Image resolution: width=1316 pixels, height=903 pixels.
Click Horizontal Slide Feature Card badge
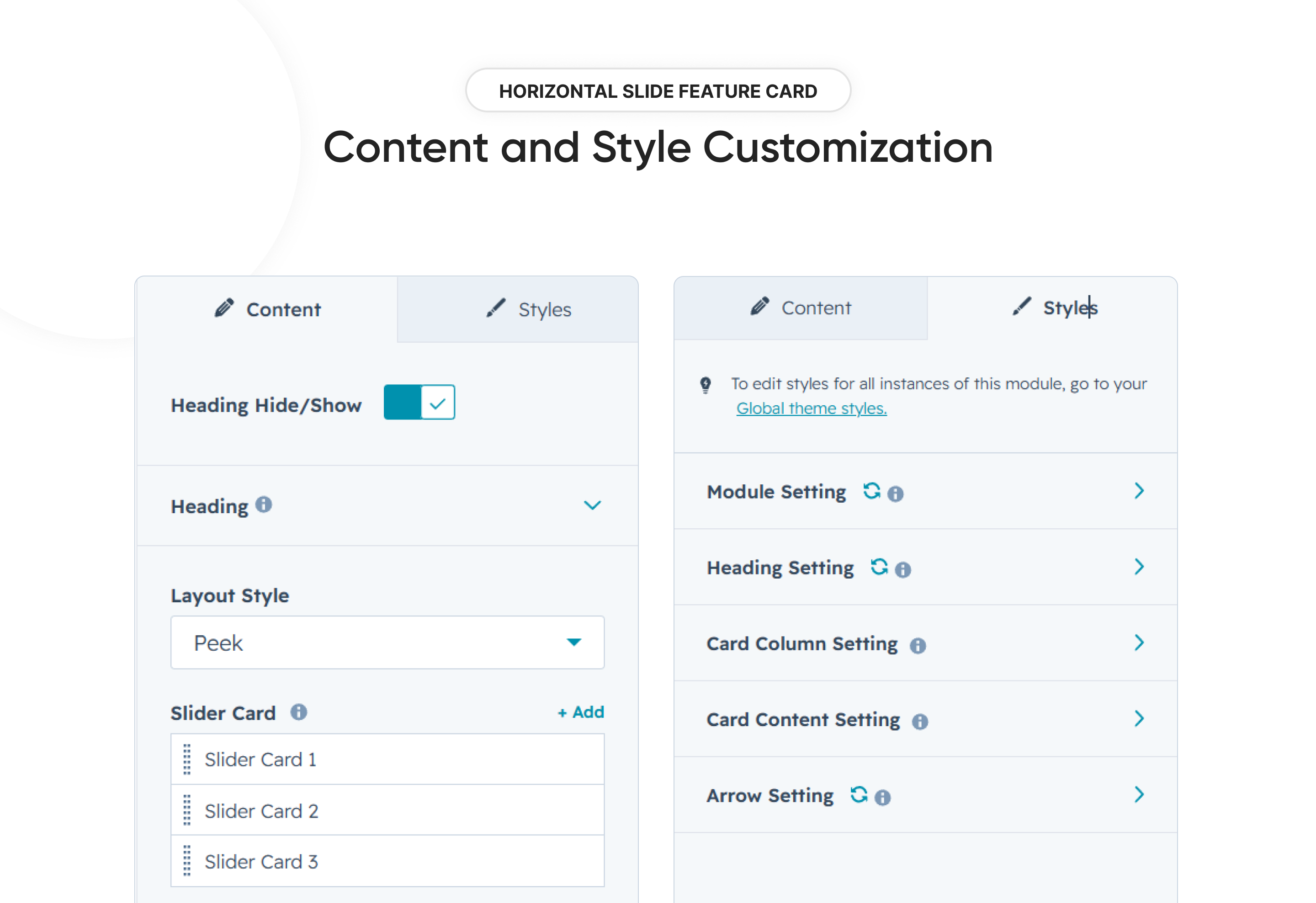(x=658, y=90)
